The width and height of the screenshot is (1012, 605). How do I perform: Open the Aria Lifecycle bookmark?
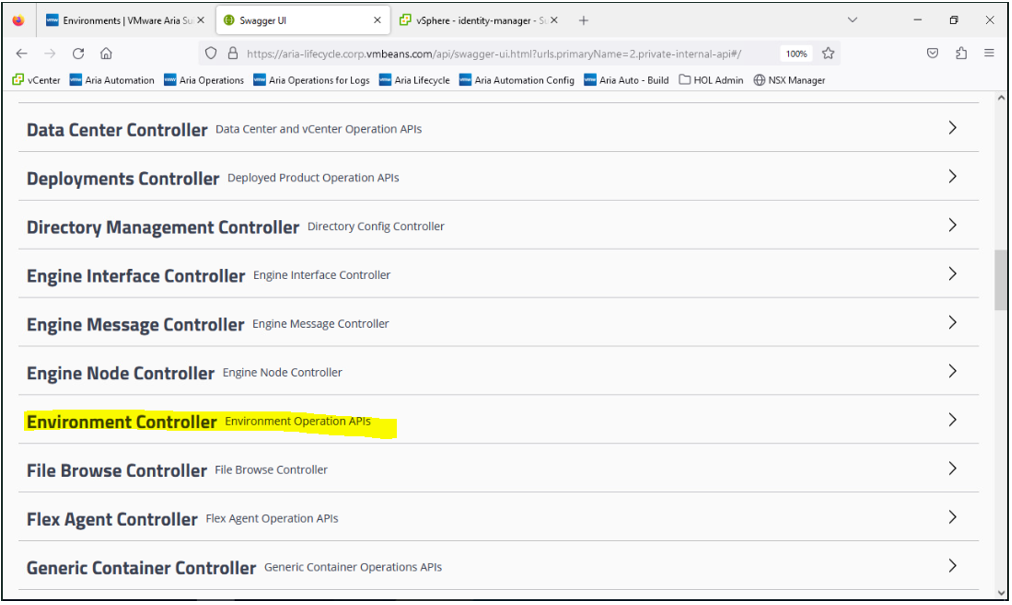[x=414, y=80]
